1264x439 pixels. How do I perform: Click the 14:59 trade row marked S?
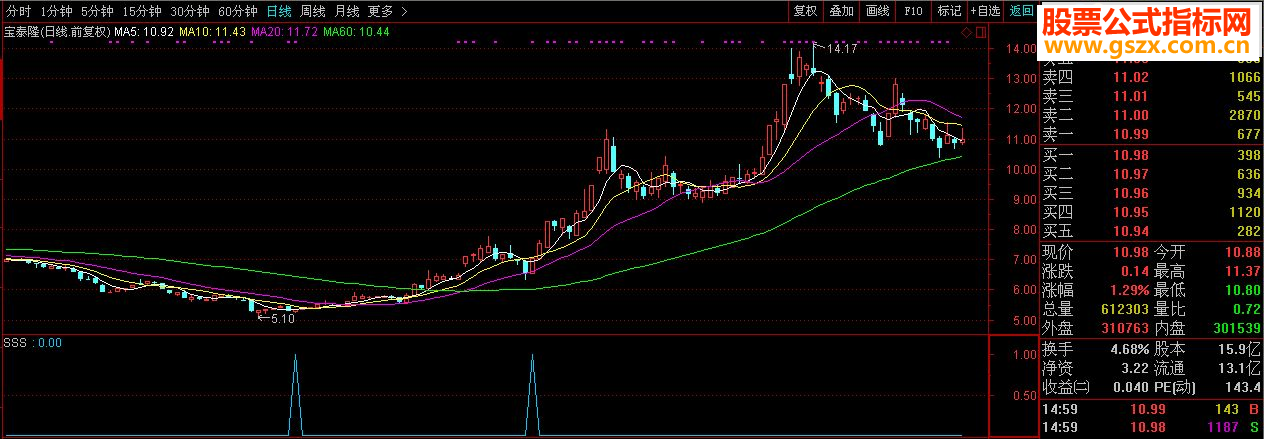[1151, 428]
